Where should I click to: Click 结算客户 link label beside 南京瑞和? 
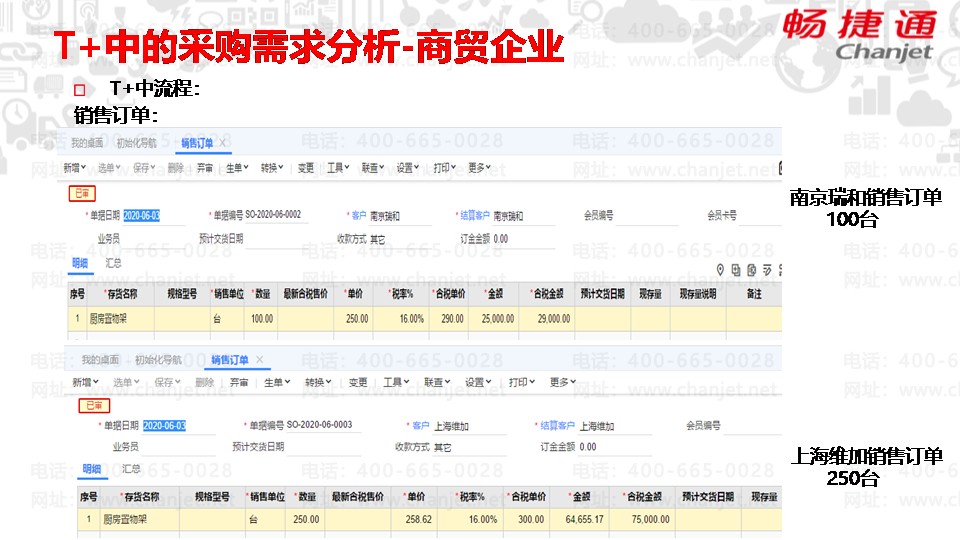(x=474, y=216)
